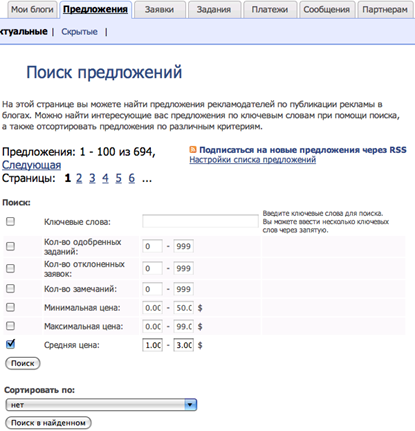Screen dimensions: 415x431
Task: Enable Кол-во замечаний checkbox
Action: coord(10,288)
